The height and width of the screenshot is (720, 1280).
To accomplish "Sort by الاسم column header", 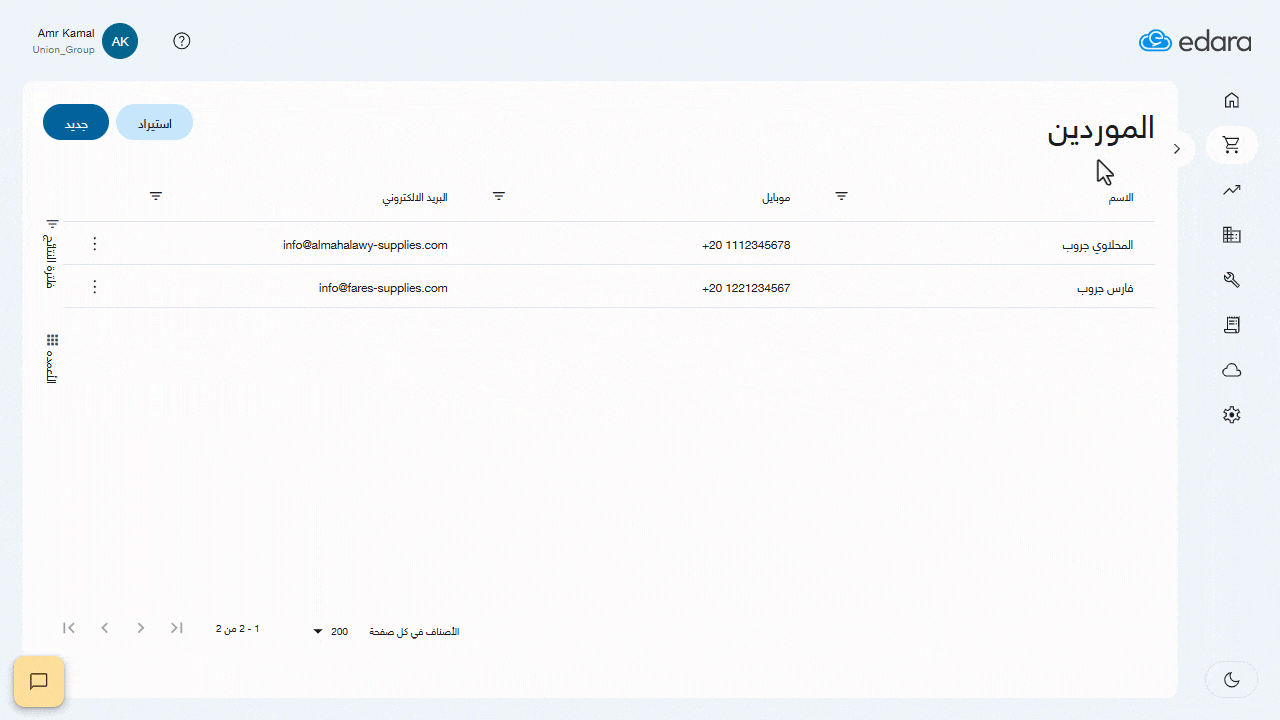I will [x=1121, y=197].
